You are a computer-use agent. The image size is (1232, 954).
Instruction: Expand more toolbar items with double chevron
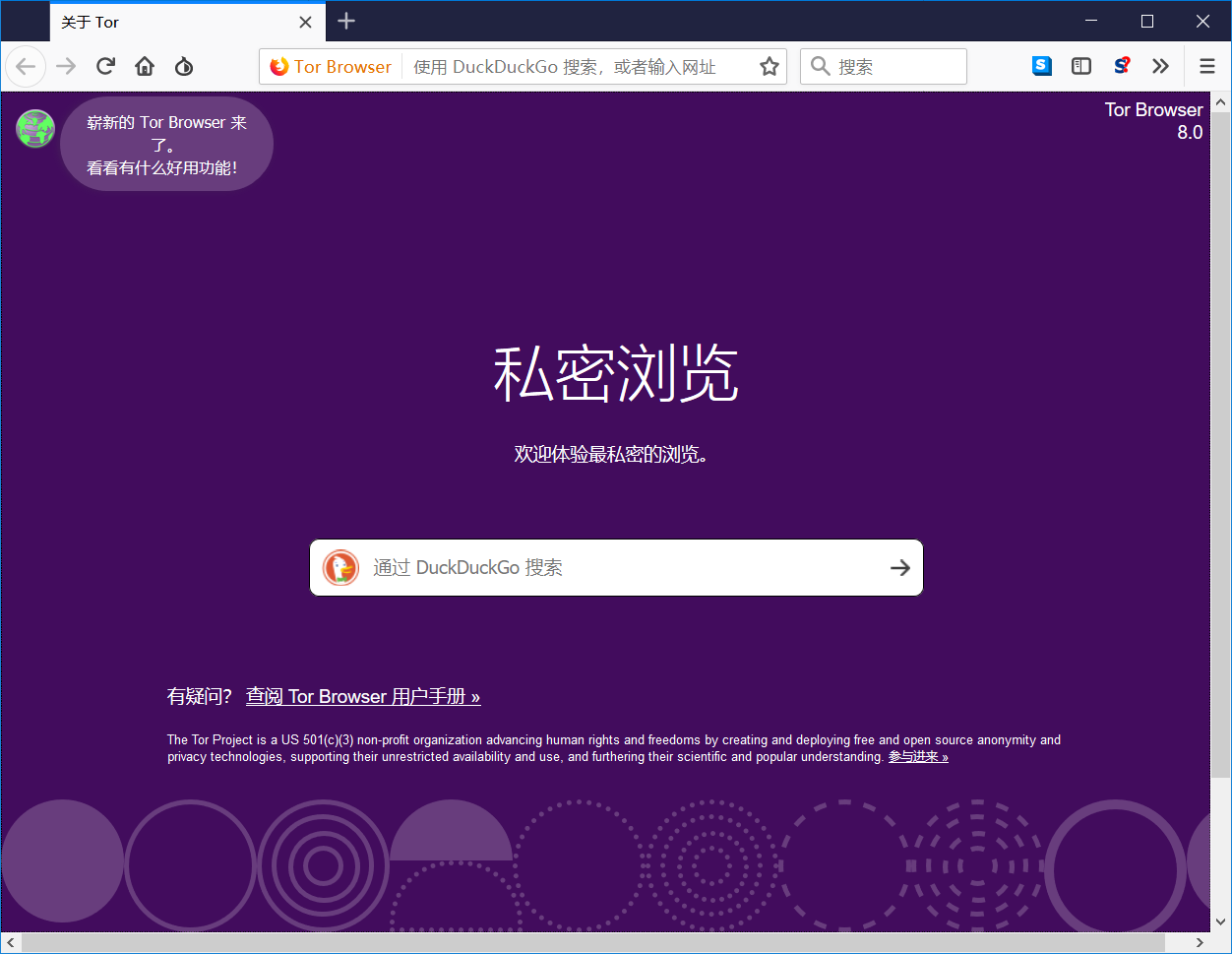click(x=1160, y=66)
